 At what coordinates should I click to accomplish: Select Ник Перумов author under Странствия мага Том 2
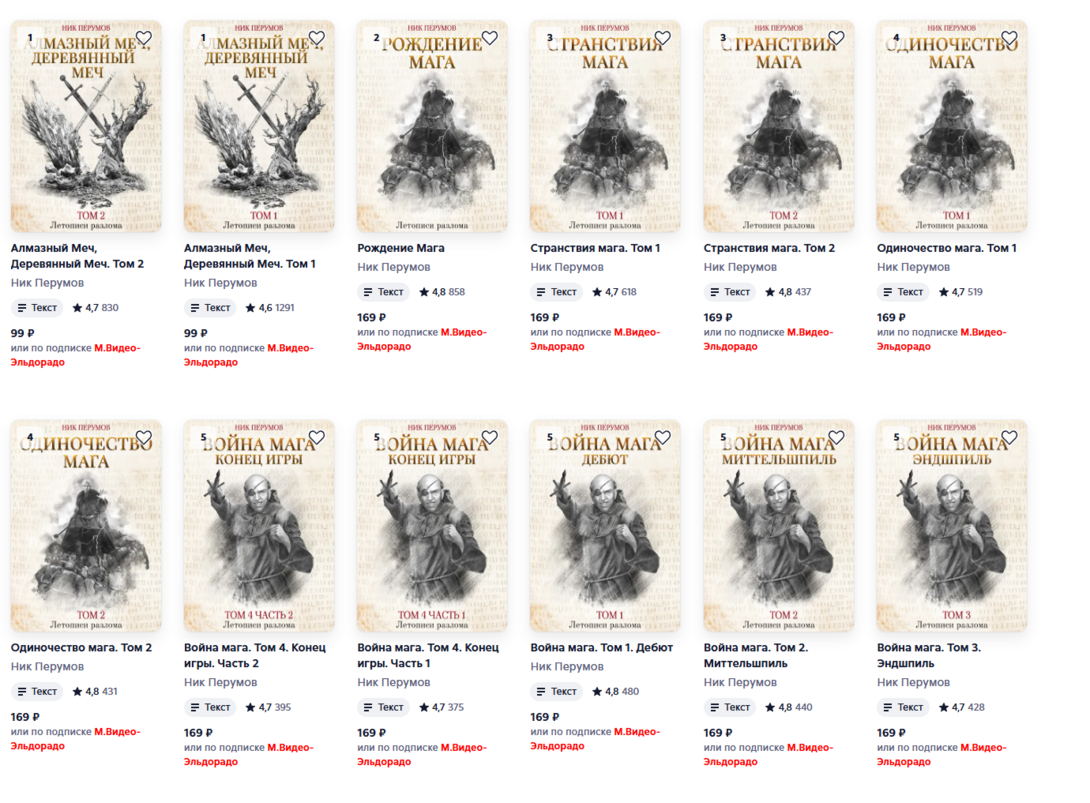740,267
